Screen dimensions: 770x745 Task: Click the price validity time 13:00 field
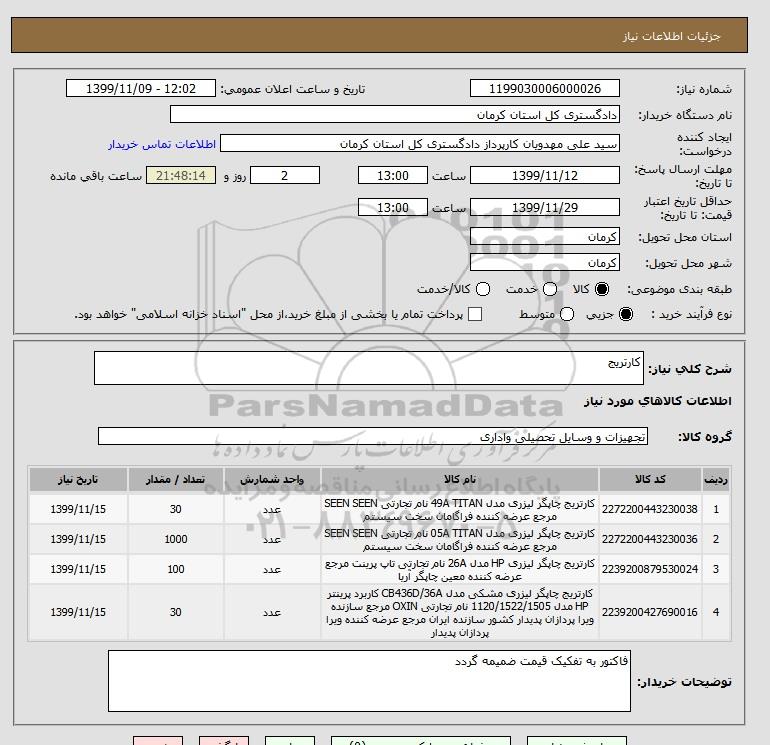[393, 207]
